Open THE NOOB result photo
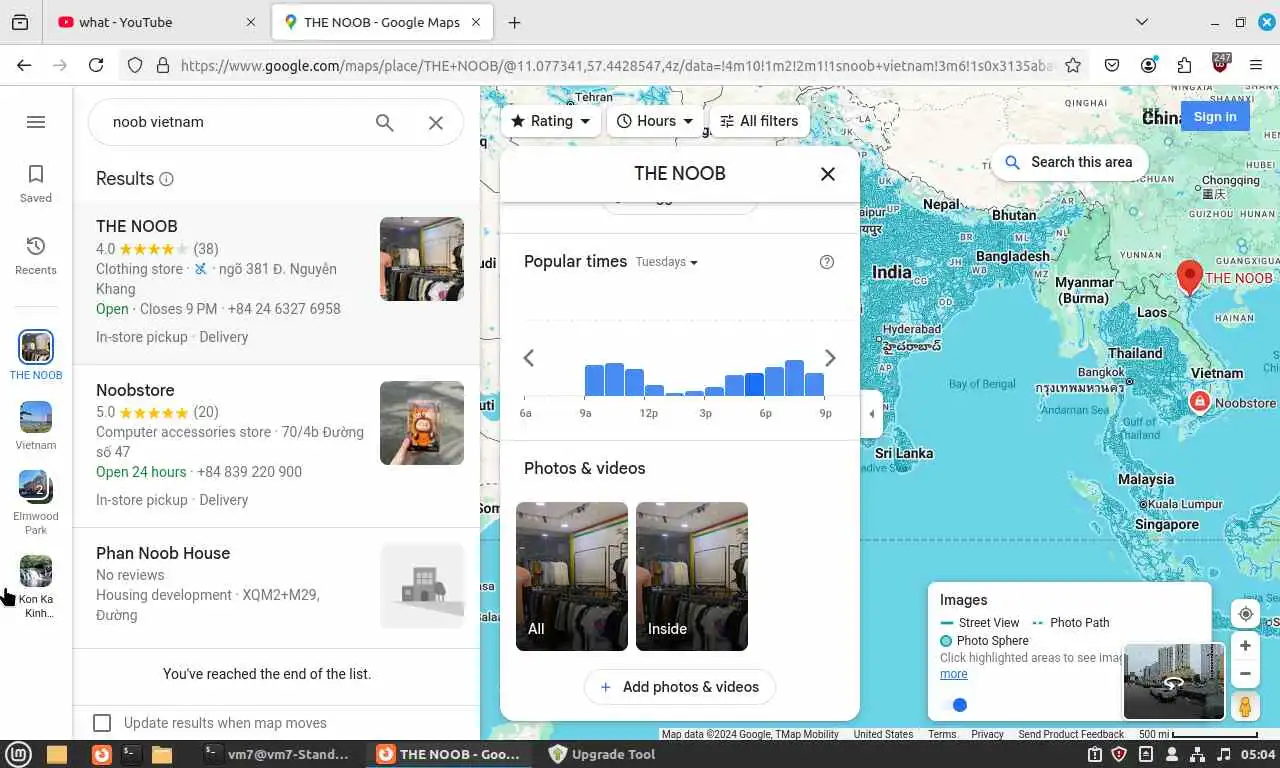This screenshot has width=1280, height=768. [x=422, y=259]
